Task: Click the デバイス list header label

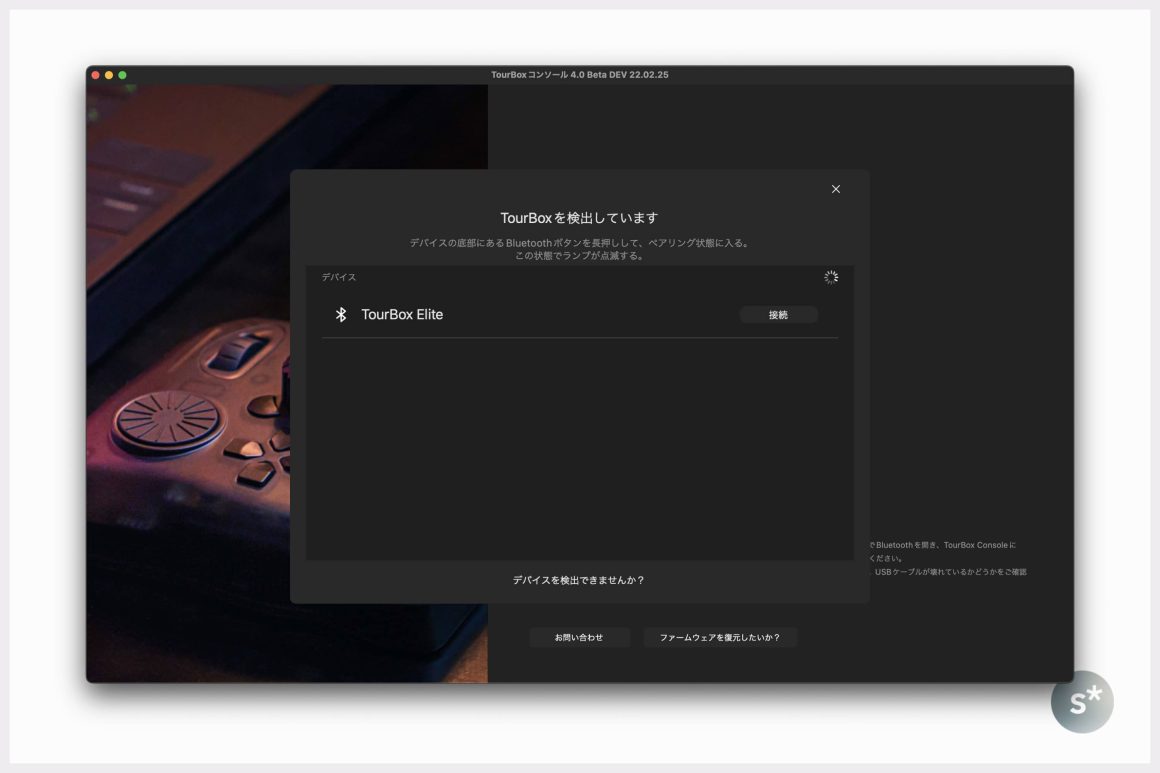Action: (339, 277)
